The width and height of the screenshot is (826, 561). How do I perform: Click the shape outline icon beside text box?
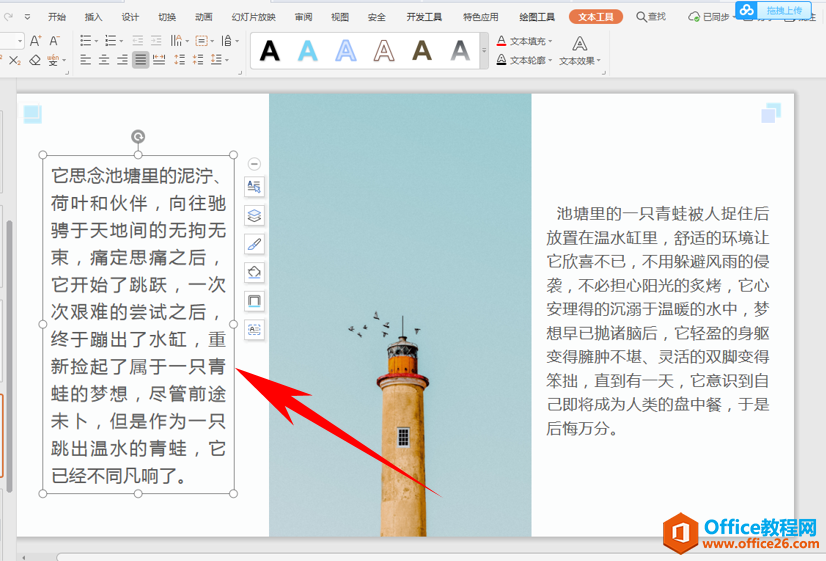[254, 301]
